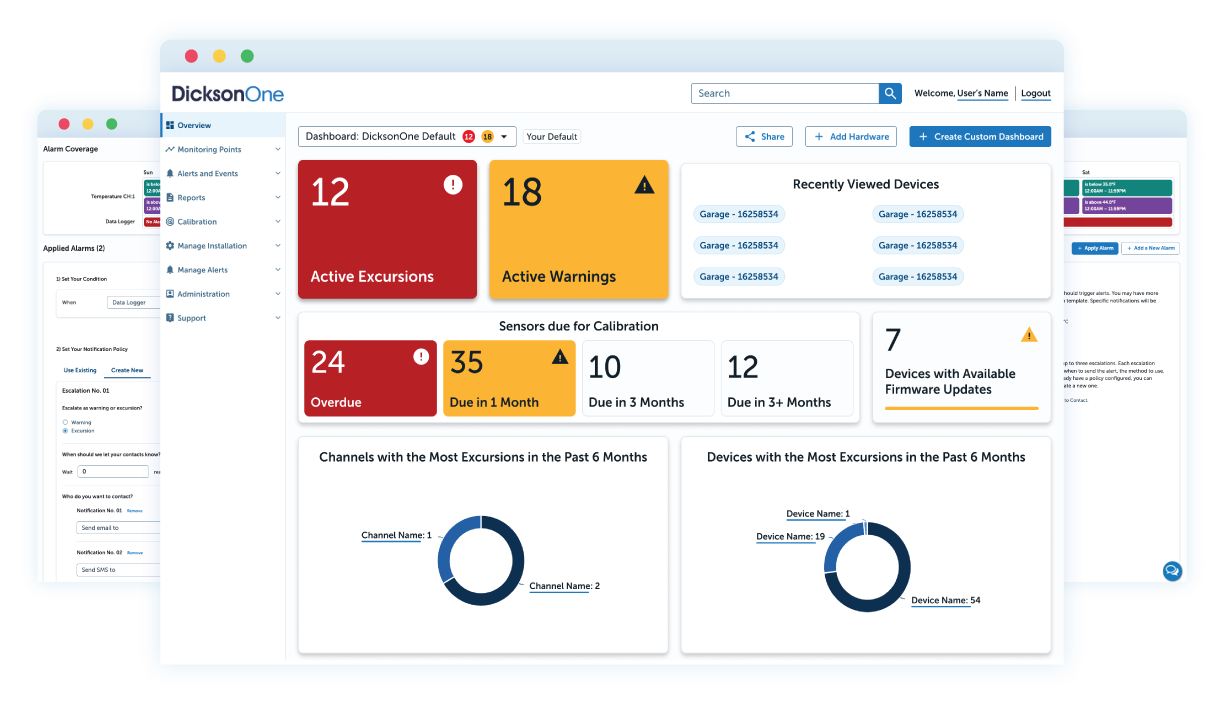Click the Logout link
This screenshot has width=1211, height=717.
pyautogui.click(x=1035, y=93)
